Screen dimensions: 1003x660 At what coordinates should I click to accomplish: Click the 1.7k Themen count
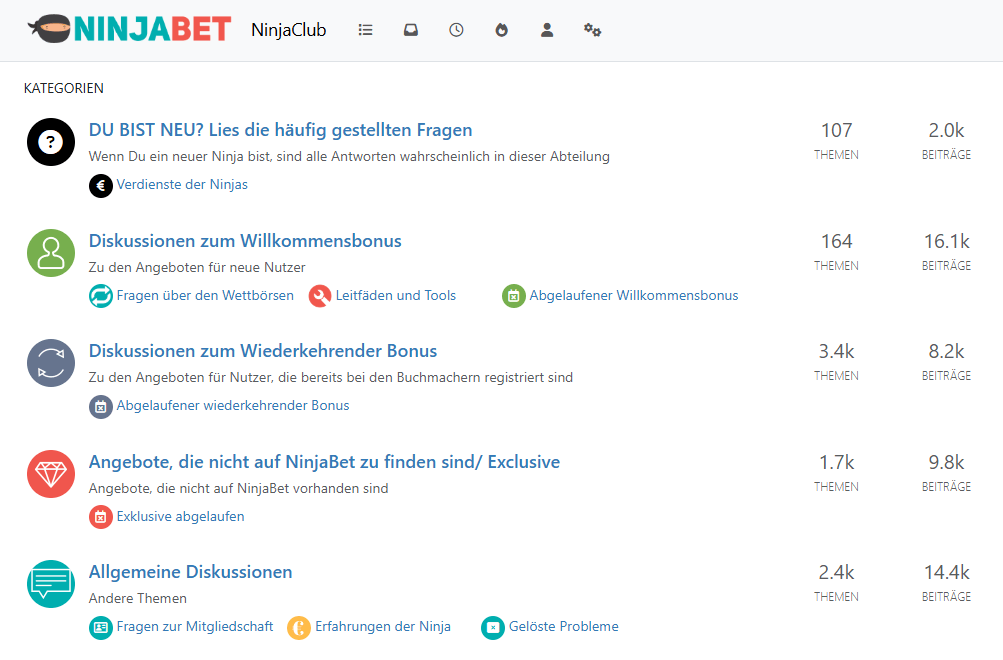click(836, 462)
